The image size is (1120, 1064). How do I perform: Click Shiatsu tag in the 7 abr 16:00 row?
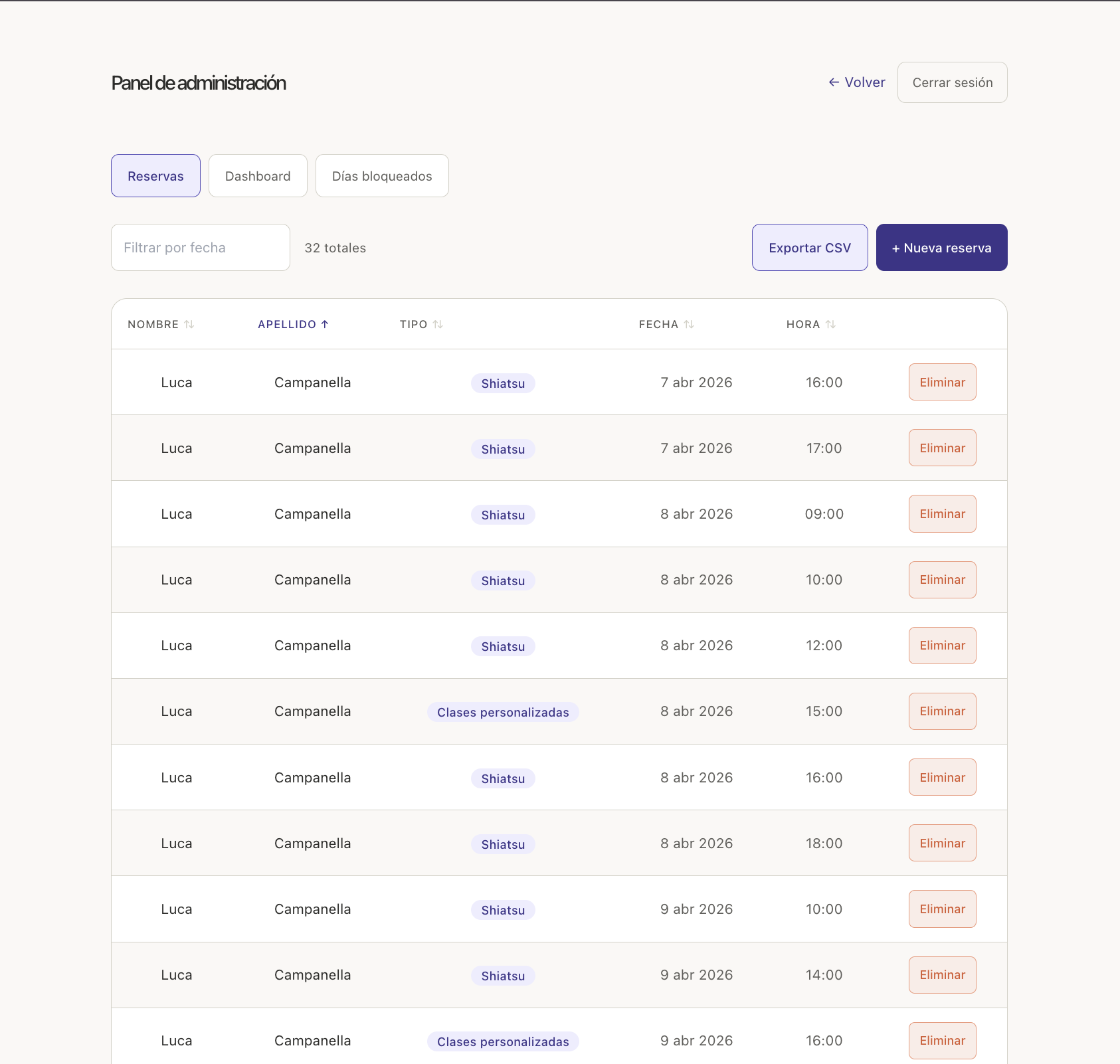pos(503,383)
